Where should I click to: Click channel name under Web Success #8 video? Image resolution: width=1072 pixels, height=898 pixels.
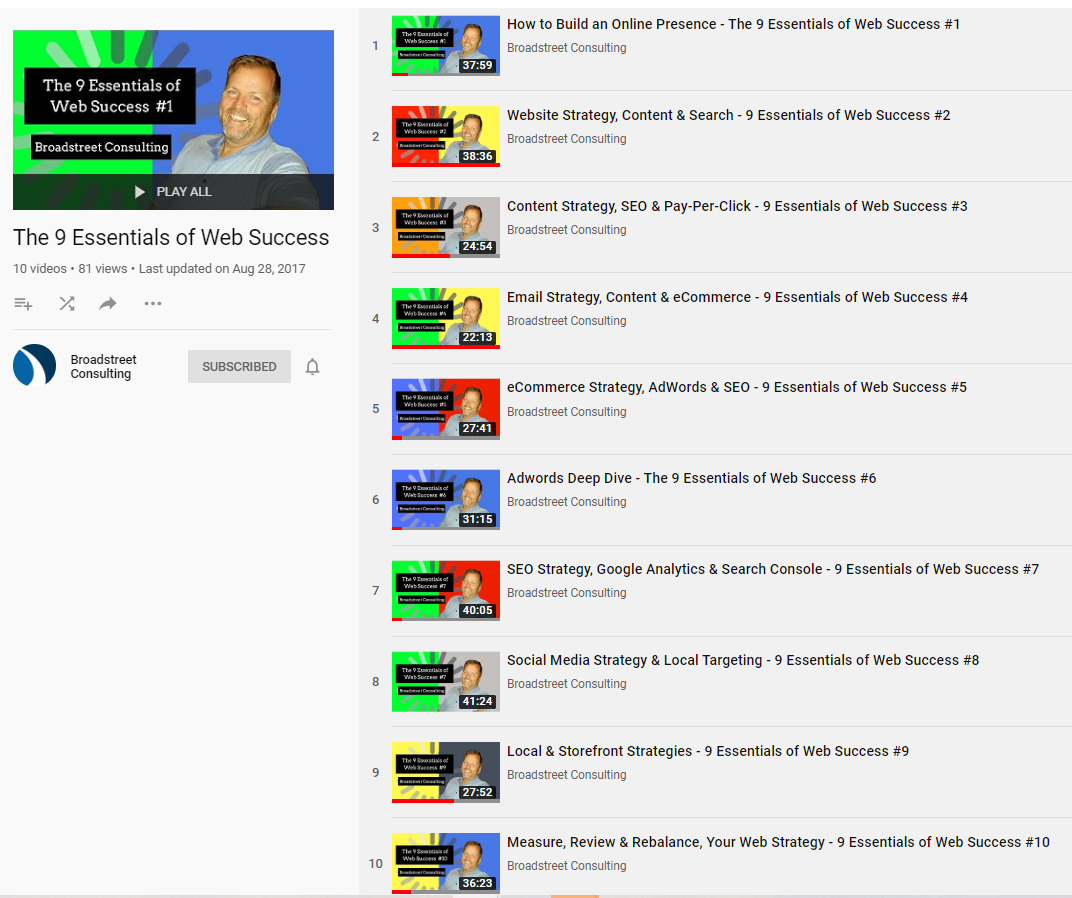[566, 684]
